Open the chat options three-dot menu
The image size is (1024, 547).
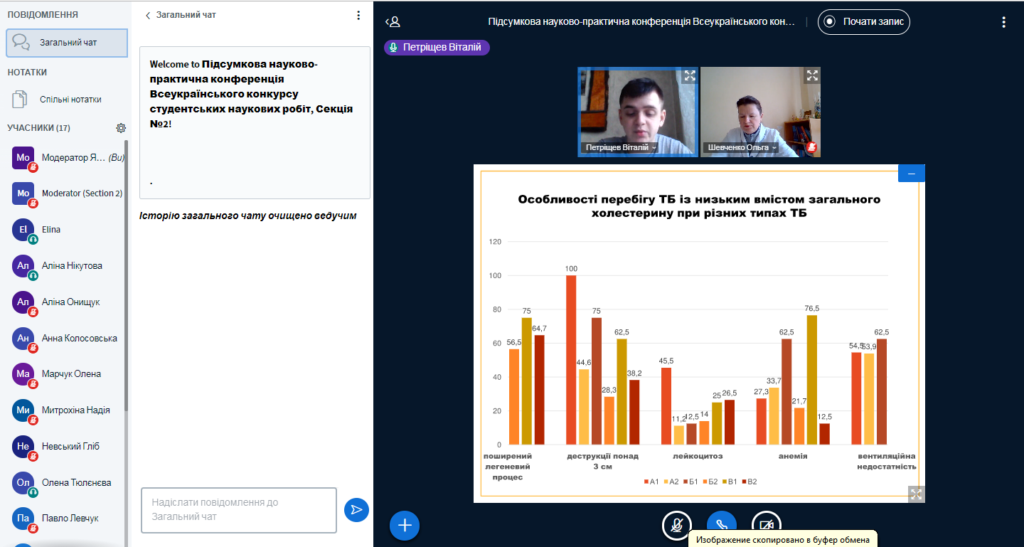[x=359, y=15]
